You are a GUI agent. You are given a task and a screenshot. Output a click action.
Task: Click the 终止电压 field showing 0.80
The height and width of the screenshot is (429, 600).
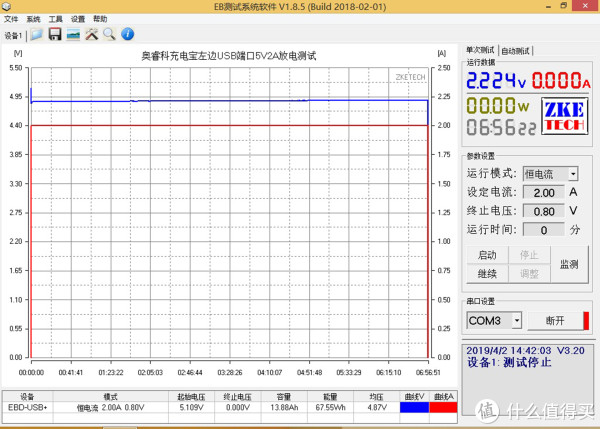coord(544,211)
